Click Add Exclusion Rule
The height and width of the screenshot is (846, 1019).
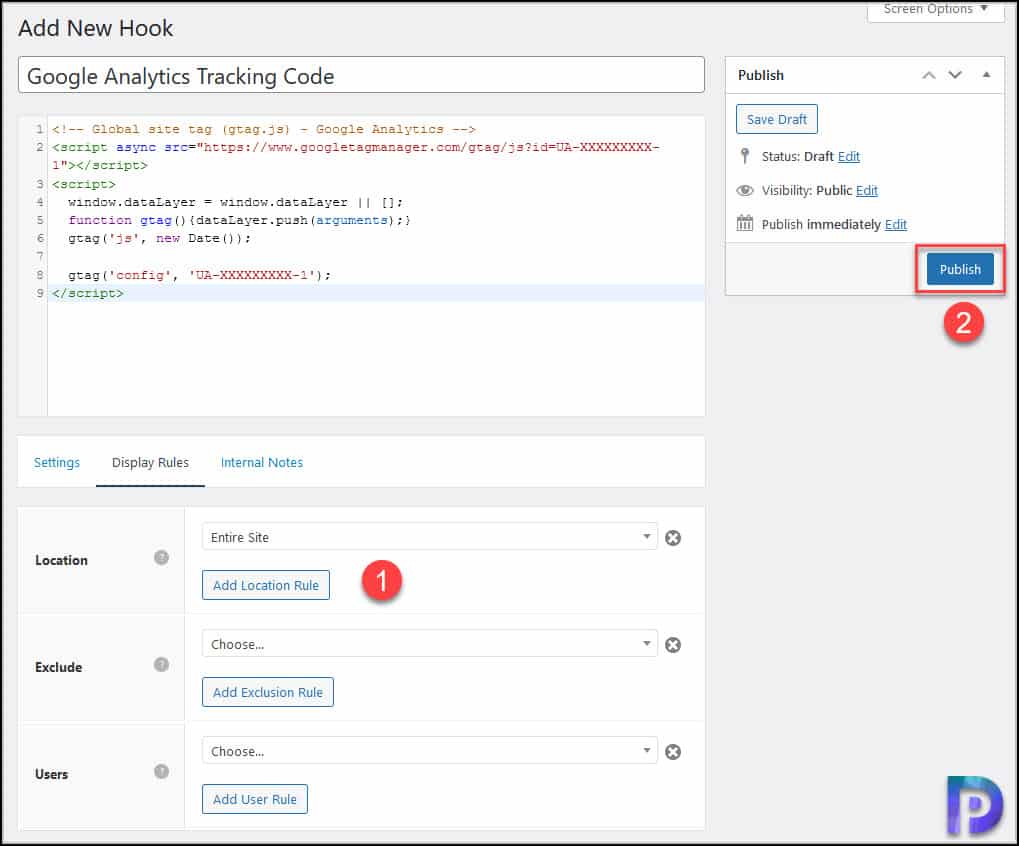[268, 693]
